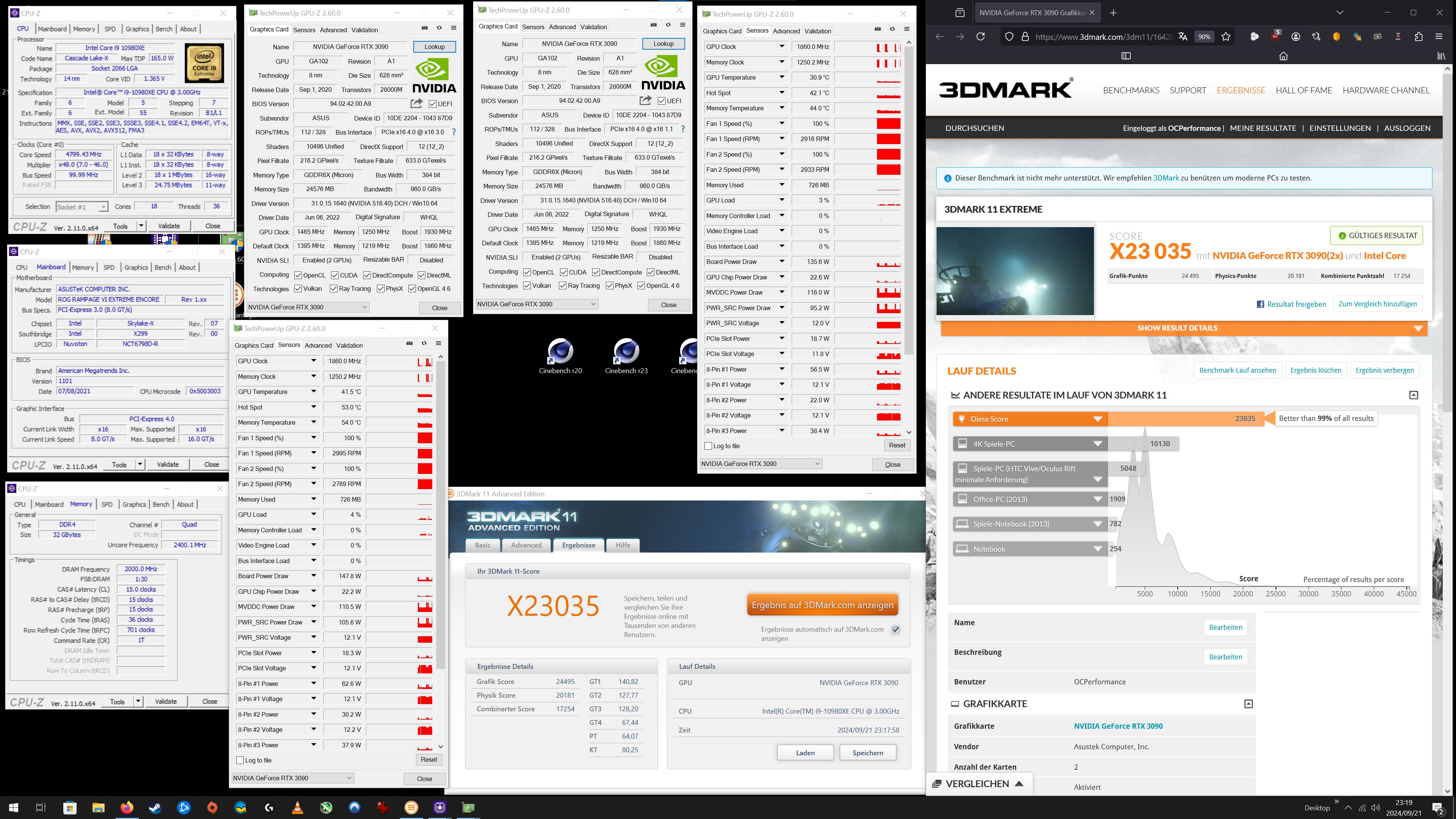This screenshot has width=1456, height=819.
Task: Open a new Firefox tab
Action: pos(1114,13)
